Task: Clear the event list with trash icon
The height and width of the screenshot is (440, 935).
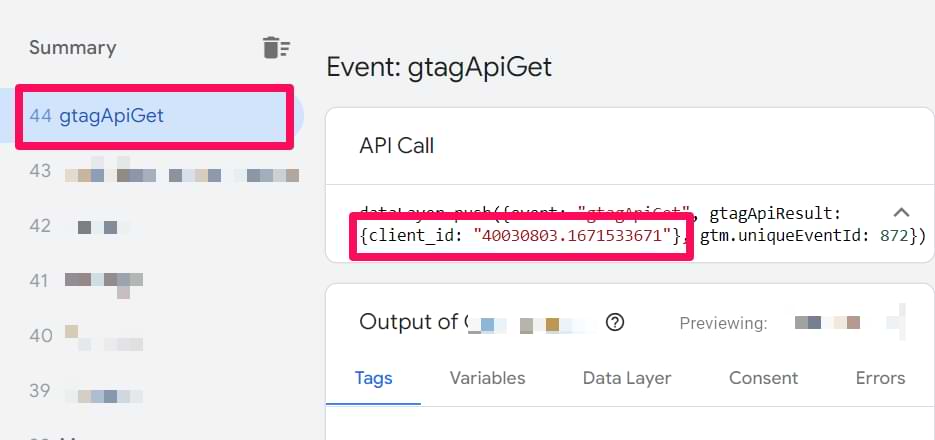Action: pos(275,48)
